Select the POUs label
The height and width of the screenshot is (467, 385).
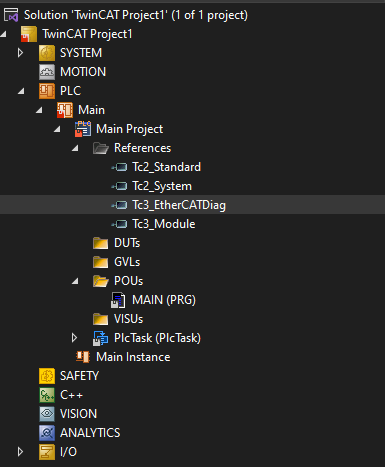(x=129, y=281)
